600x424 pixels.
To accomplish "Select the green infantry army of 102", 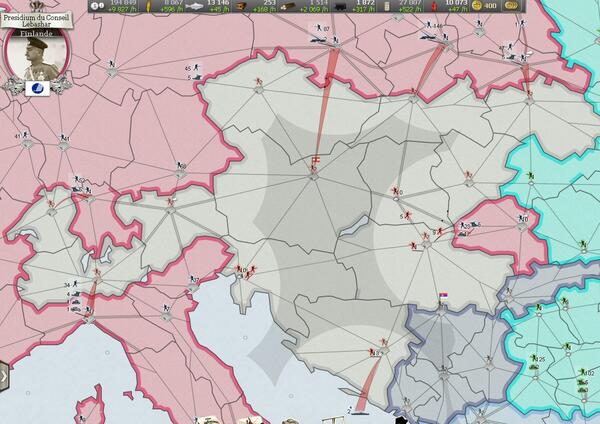I will click(586, 372).
